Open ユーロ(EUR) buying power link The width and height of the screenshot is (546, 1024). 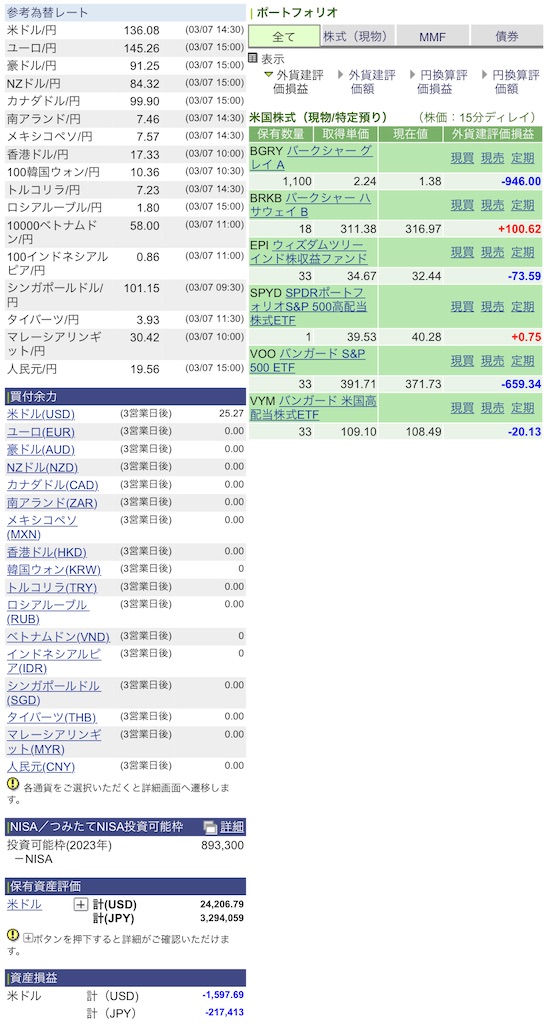[41, 432]
